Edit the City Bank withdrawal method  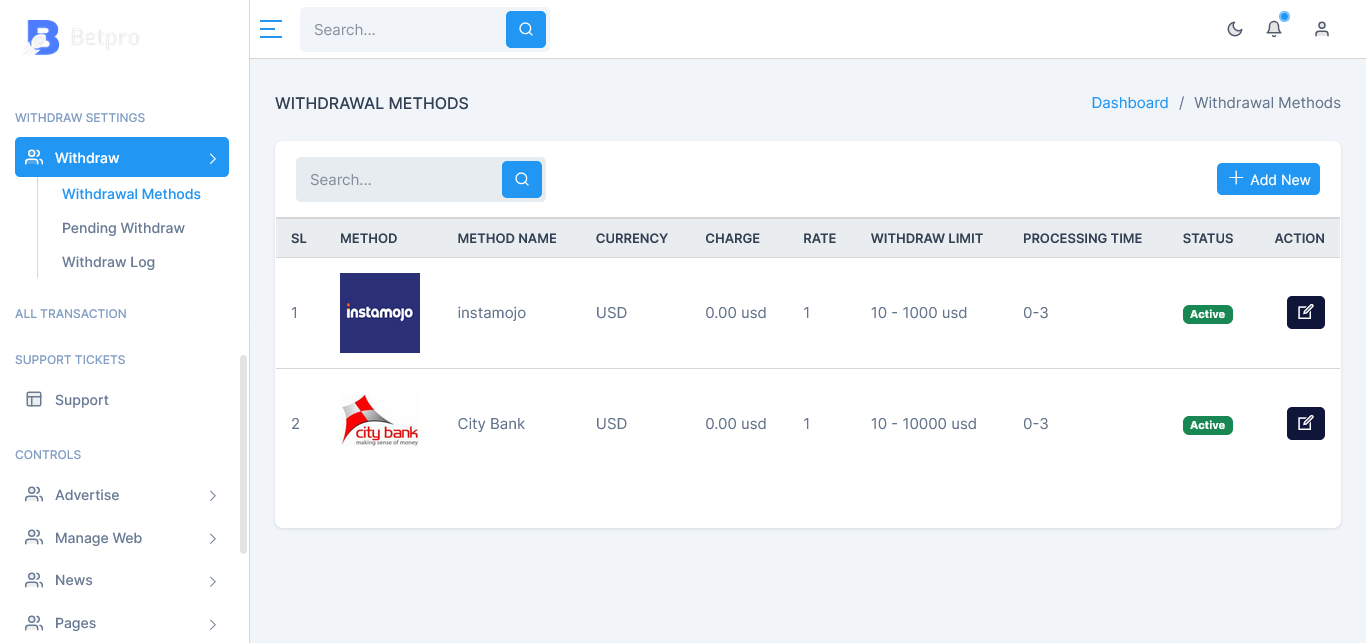point(1306,423)
